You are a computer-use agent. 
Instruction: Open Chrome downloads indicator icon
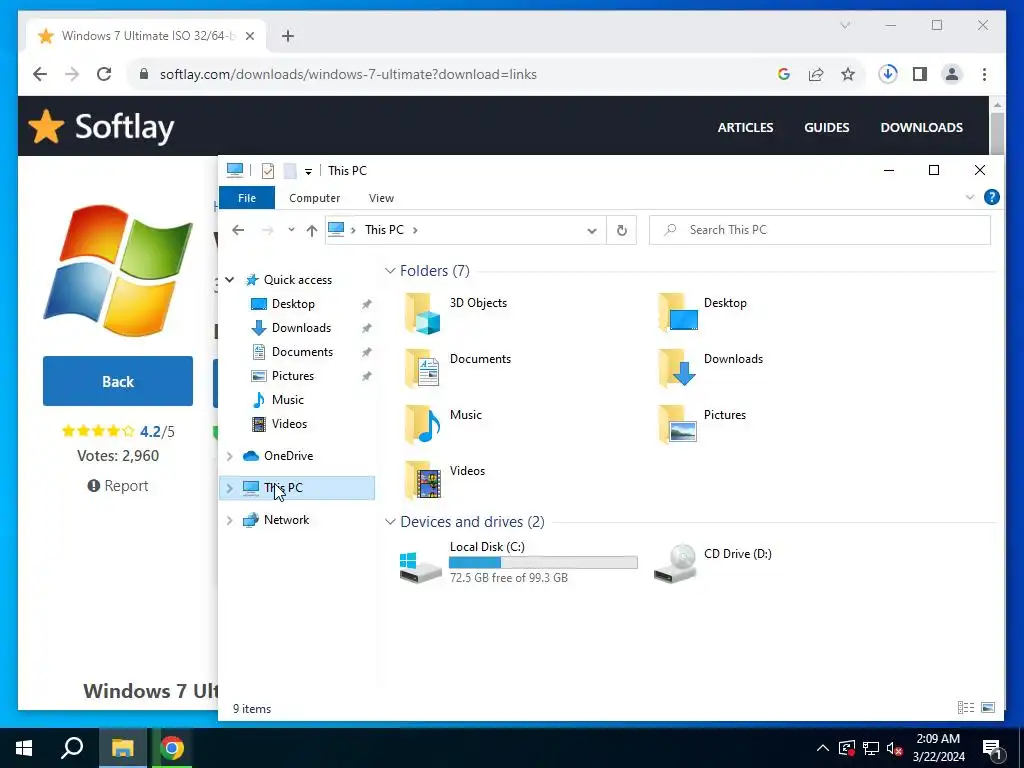click(x=888, y=74)
